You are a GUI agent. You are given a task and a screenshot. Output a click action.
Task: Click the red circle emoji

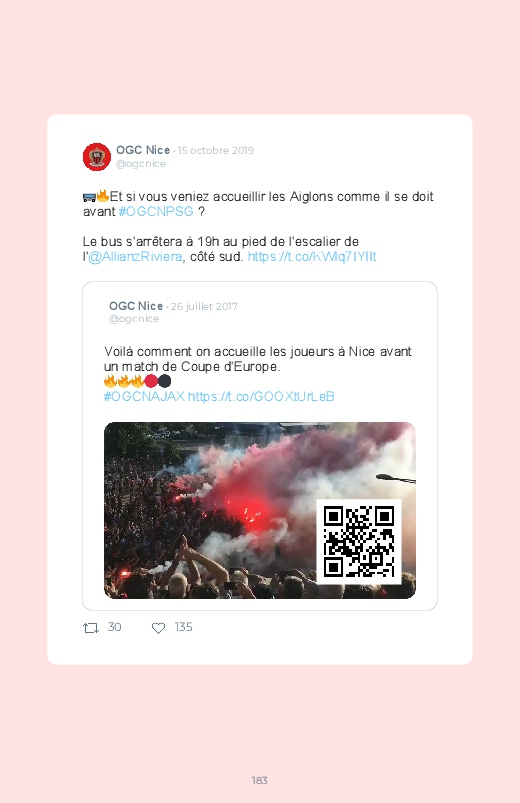[151, 381]
